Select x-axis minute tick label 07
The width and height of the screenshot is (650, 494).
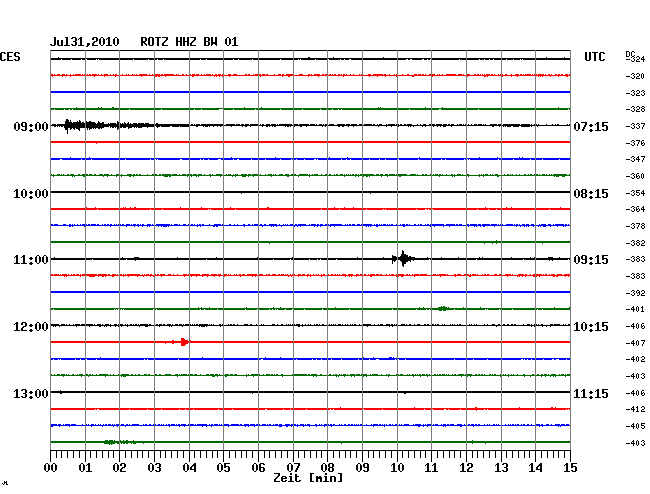293,468
